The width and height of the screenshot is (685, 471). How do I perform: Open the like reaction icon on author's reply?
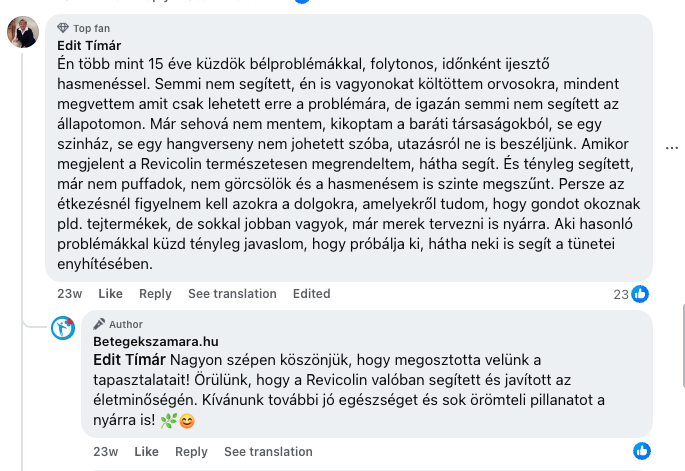click(641, 452)
